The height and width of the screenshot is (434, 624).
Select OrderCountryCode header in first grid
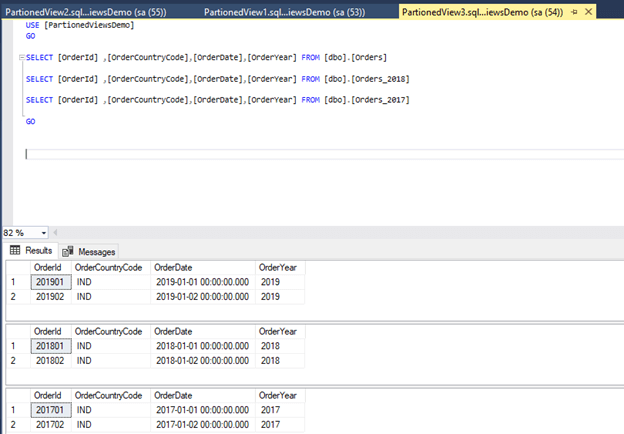pyautogui.click(x=111, y=267)
